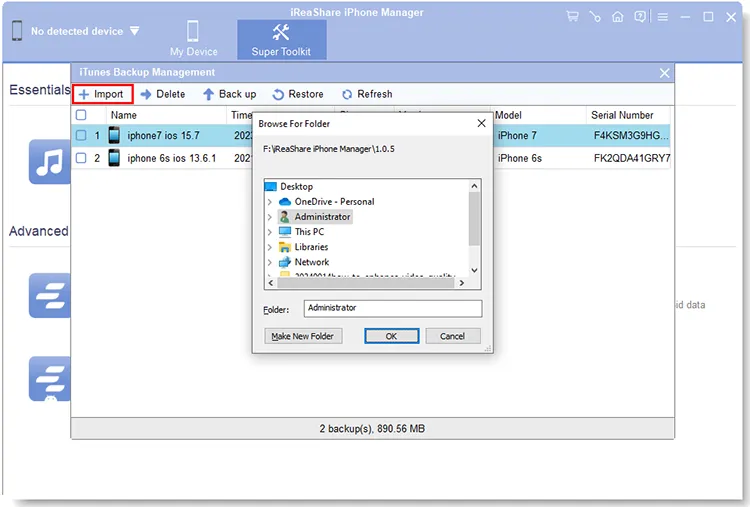Viewport: 750px width, 507px height.
Task: Click the Model column header
Action: click(x=508, y=115)
